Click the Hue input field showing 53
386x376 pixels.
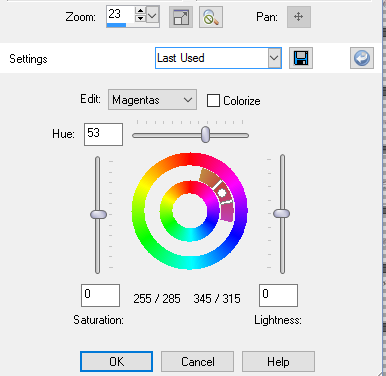coord(103,134)
